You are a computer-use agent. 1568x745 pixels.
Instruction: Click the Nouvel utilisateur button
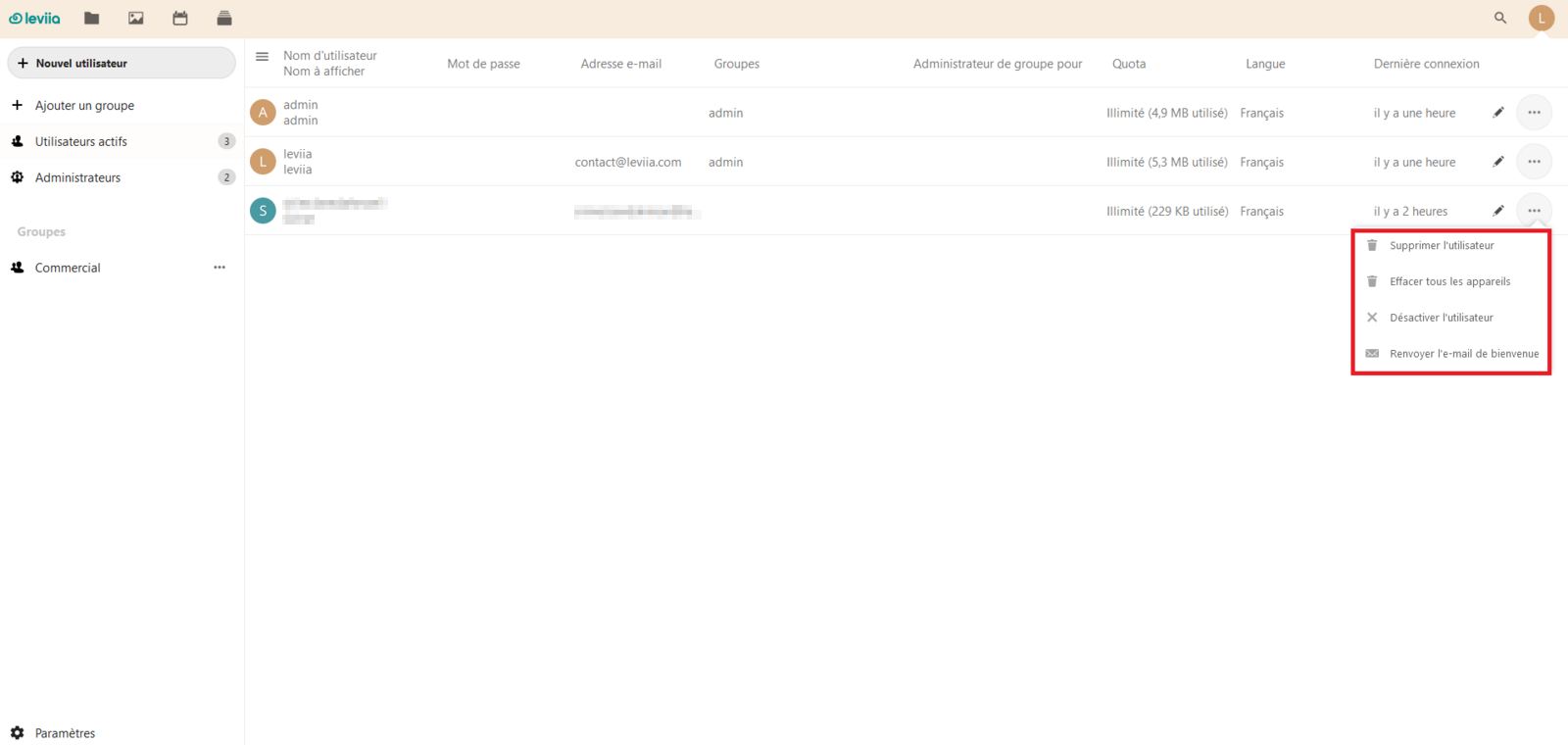point(122,63)
